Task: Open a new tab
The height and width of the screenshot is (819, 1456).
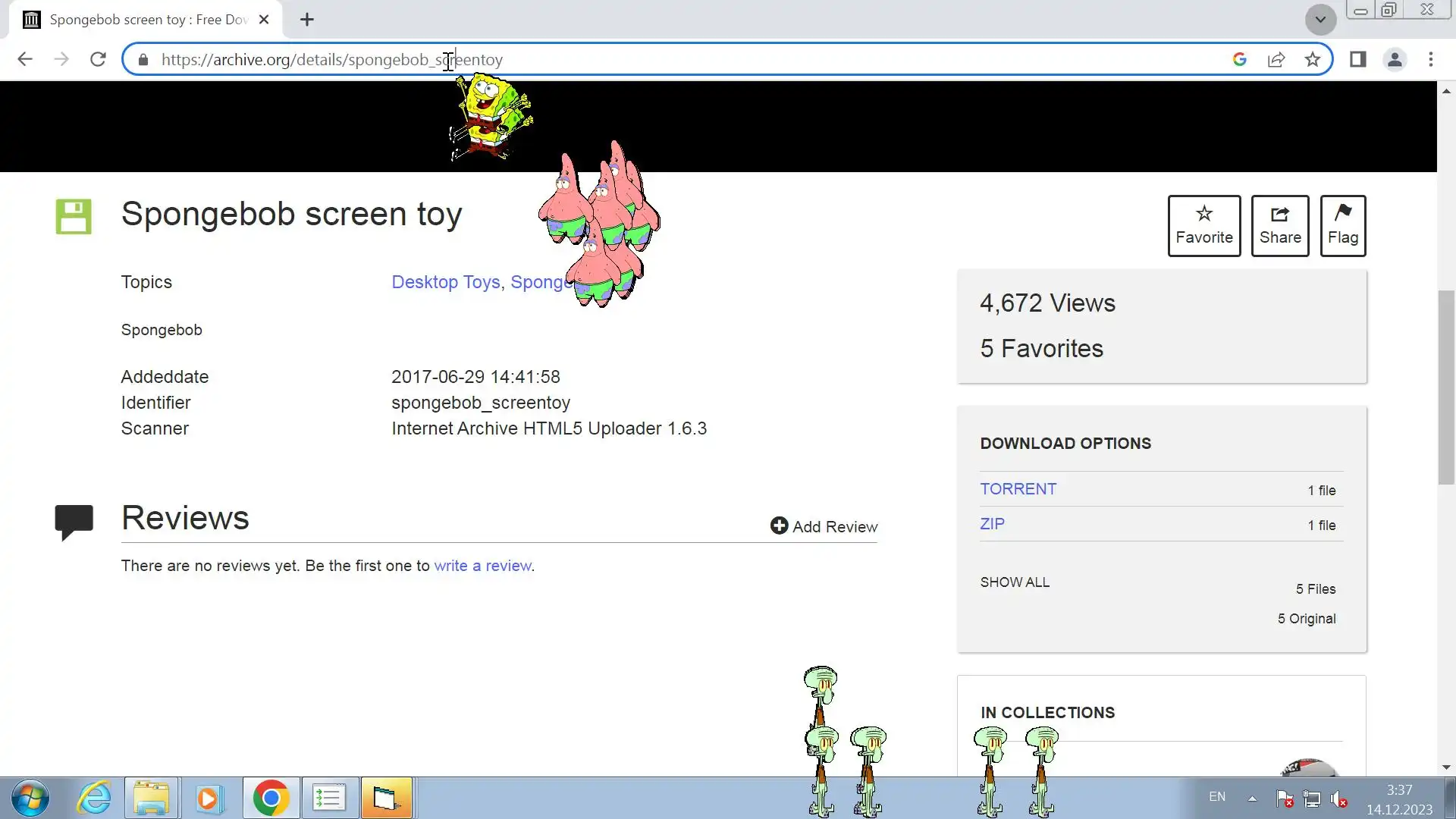Action: pos(306,20)
